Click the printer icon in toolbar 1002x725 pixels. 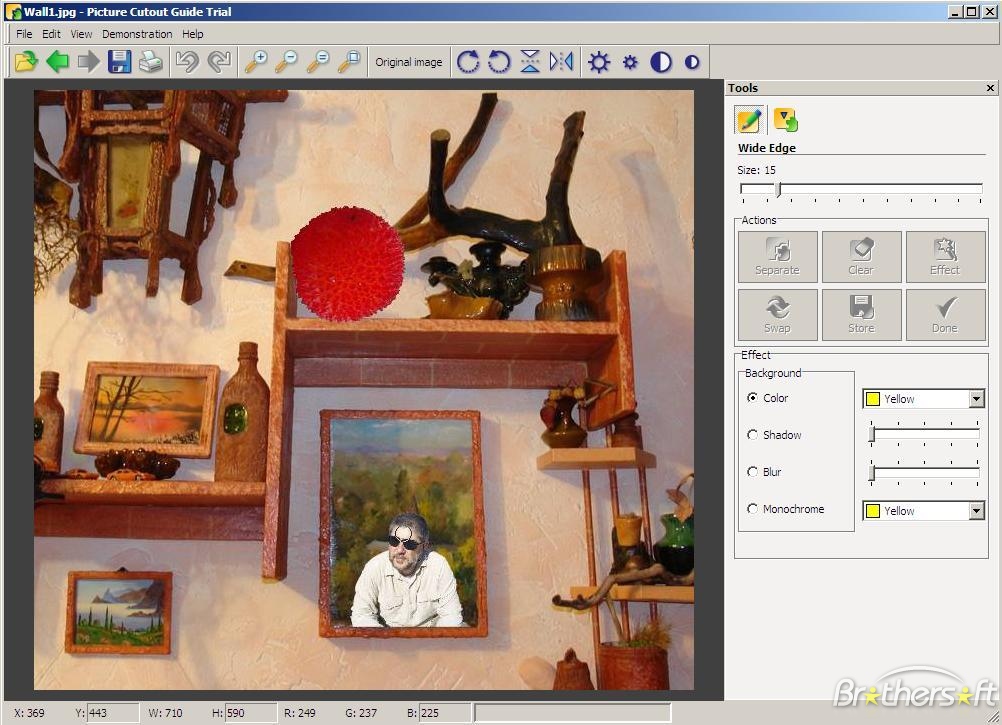tap(151, 62)
